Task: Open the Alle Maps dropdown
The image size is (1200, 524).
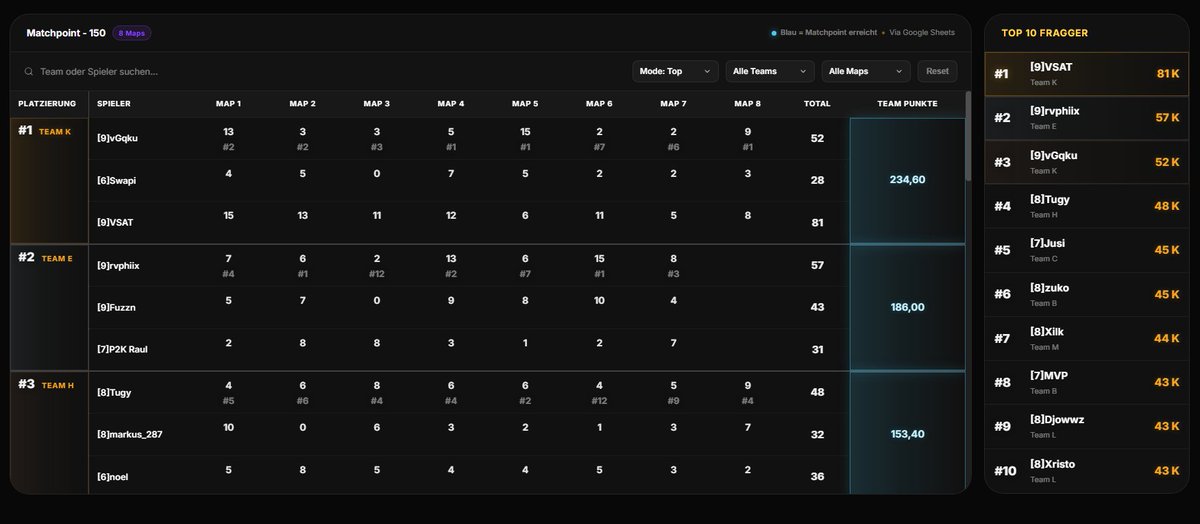Action: (x=866, y=72)
